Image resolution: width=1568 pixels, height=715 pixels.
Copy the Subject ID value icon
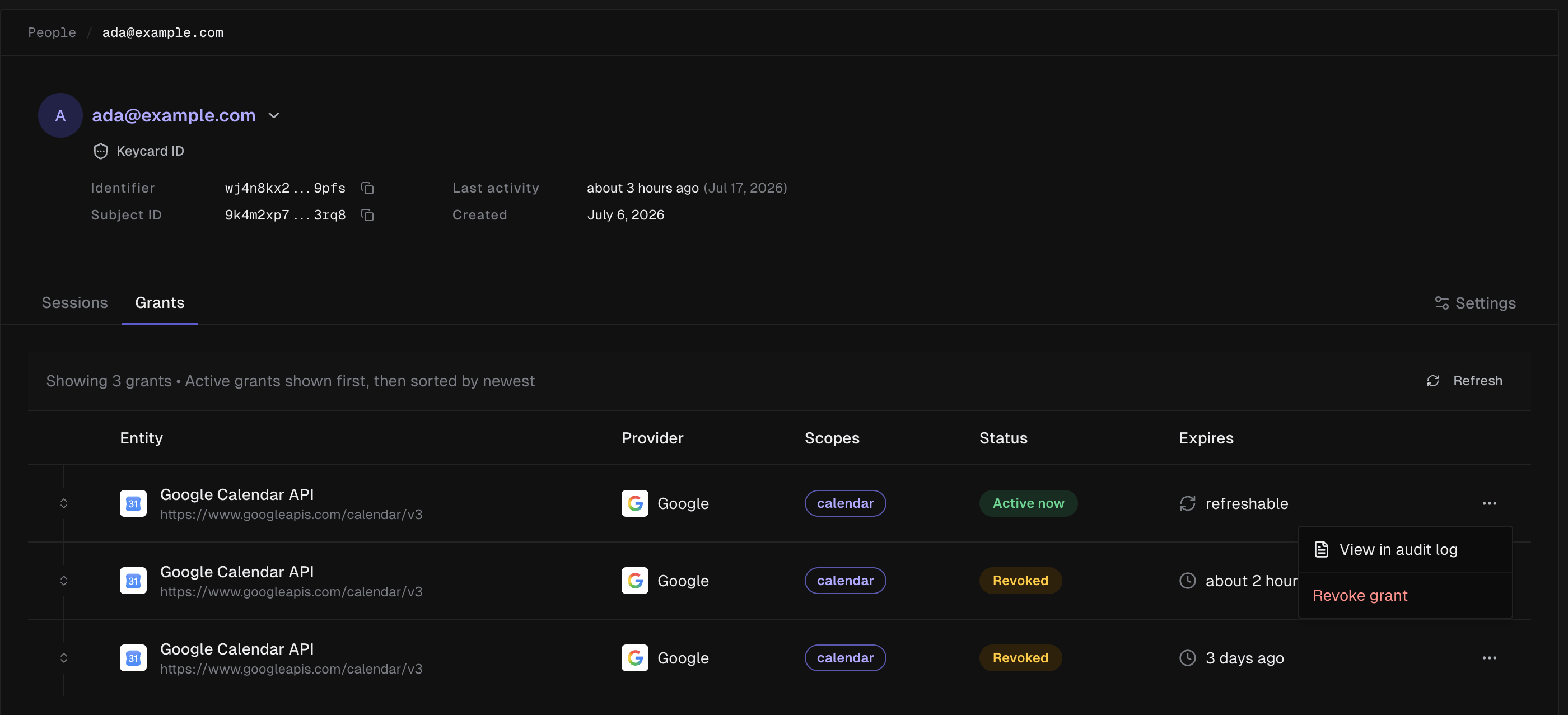367,215
